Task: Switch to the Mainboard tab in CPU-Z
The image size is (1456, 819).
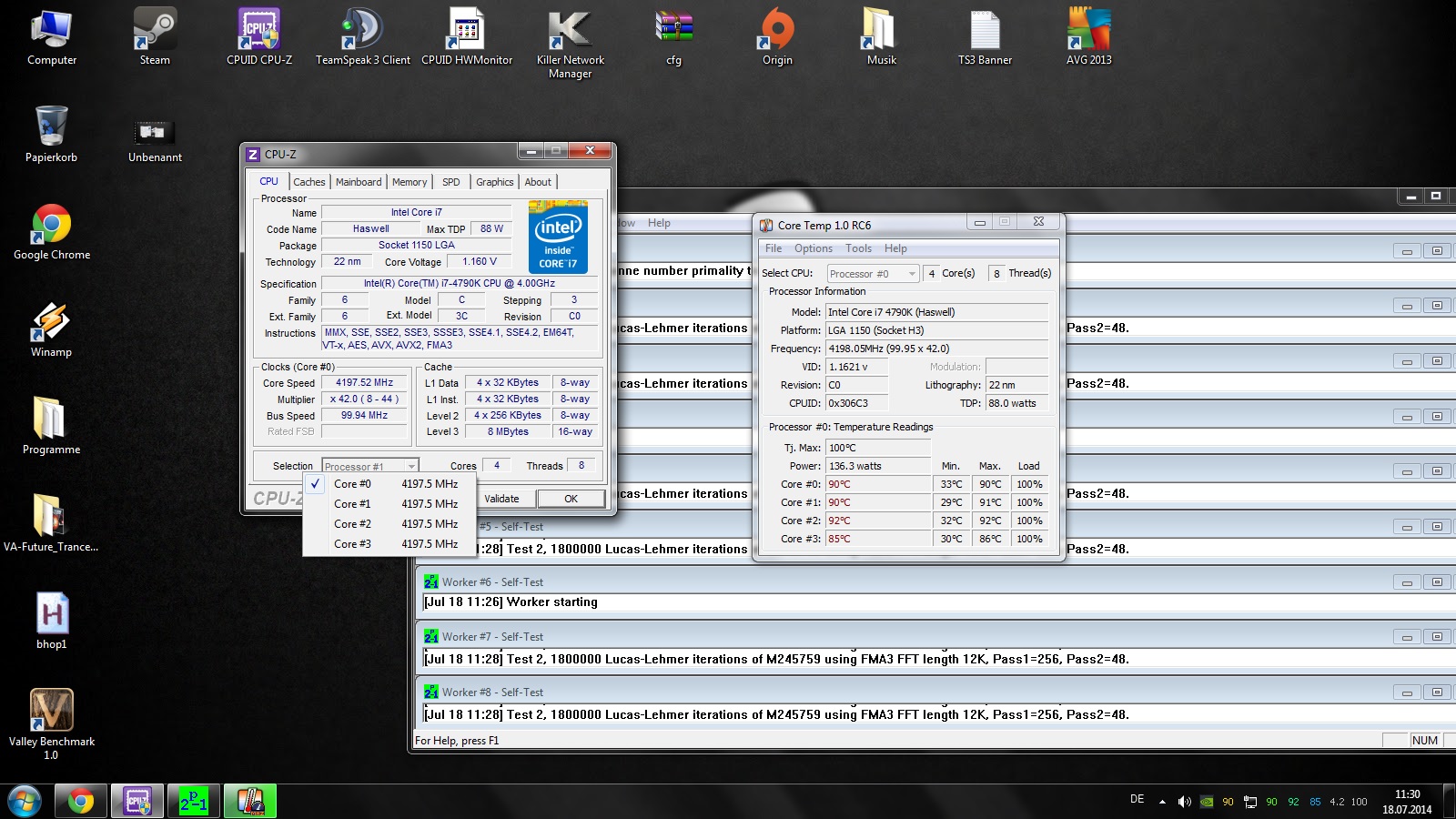Action: click(x=359, y=182)
